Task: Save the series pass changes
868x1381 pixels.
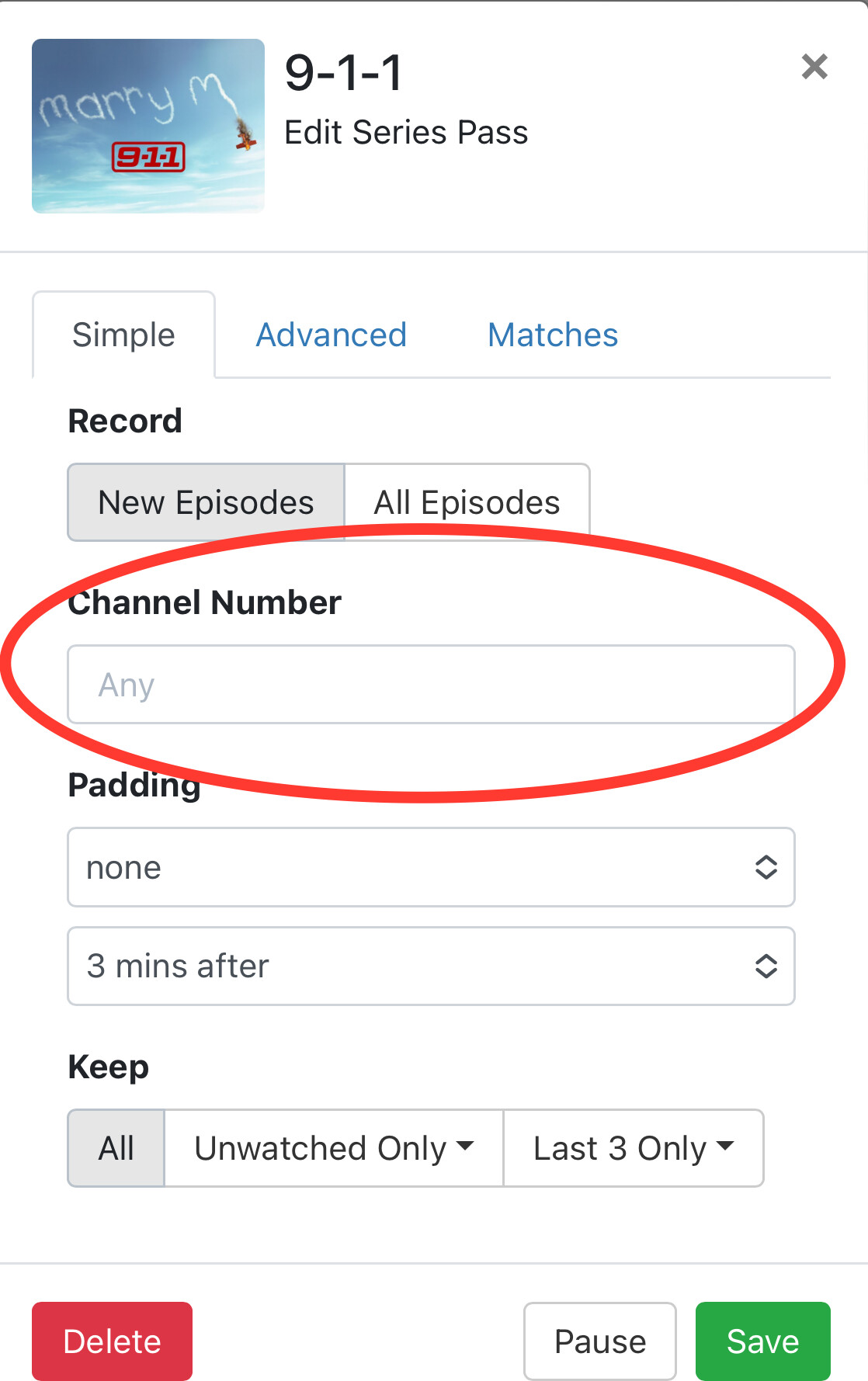Action: 762,1341
